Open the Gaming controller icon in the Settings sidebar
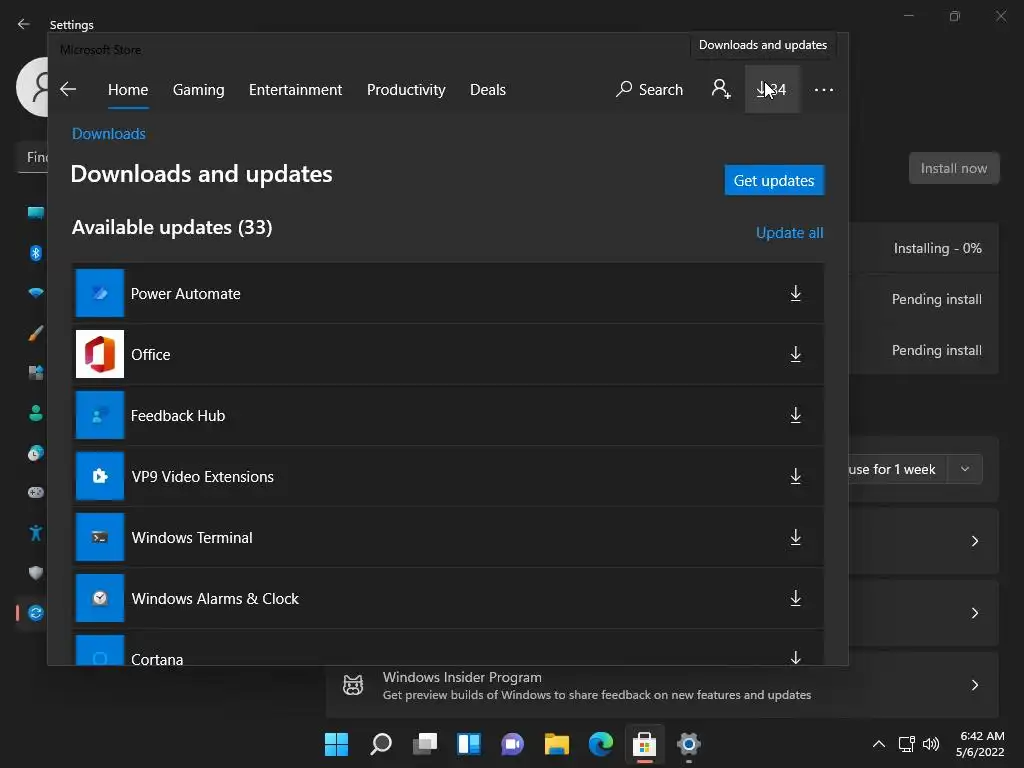 click(x=35, y=492)
